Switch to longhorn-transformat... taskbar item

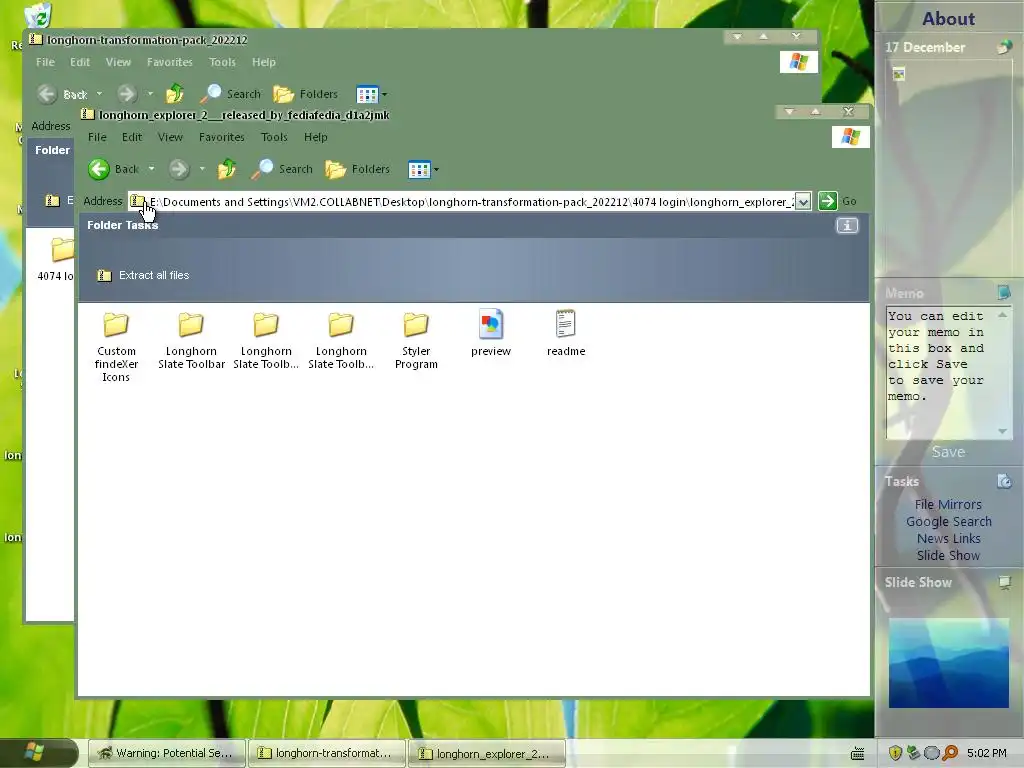pos(327,753)
